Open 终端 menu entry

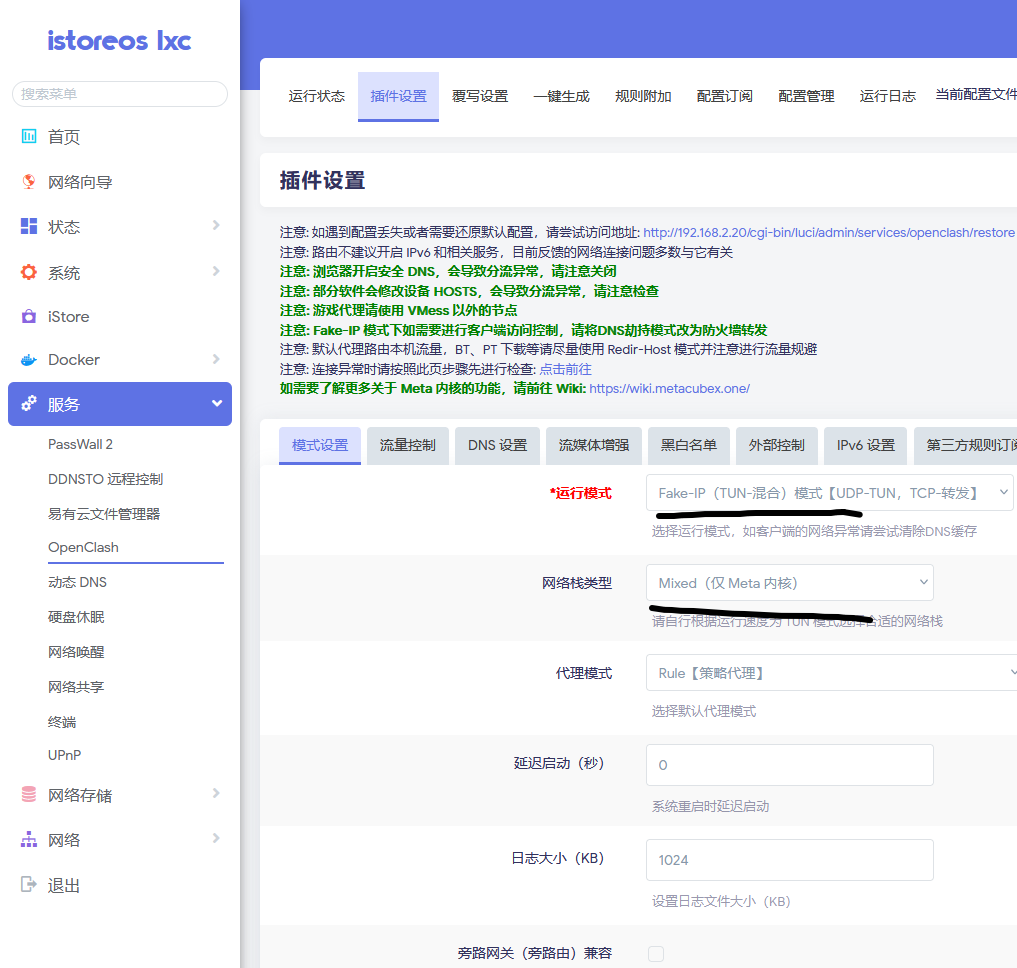click(x=62, y=722)
